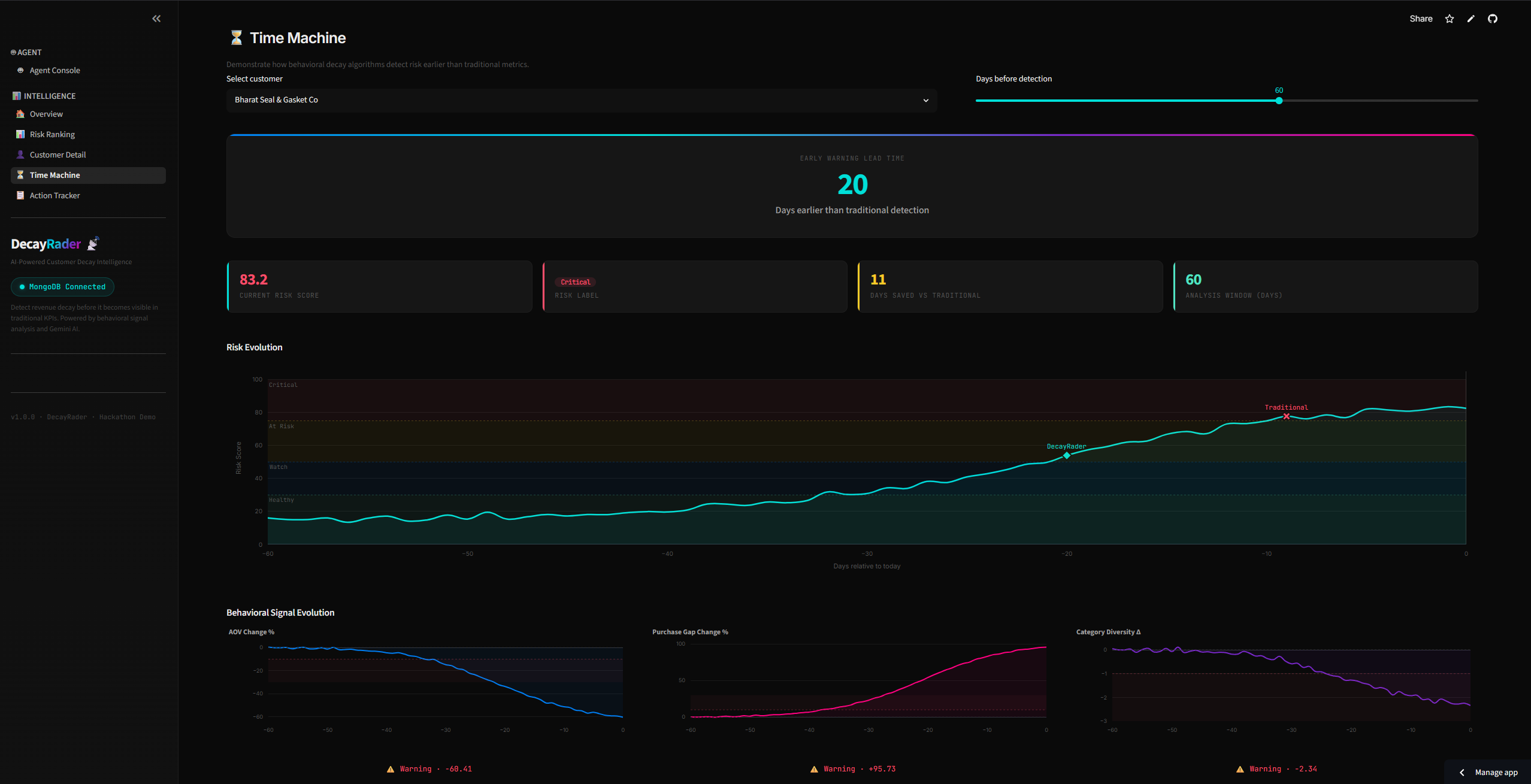Open the GitHub icon link
Image resolution: width=1531 pixels, height=784 pixels.
(x=1492, y=19)
